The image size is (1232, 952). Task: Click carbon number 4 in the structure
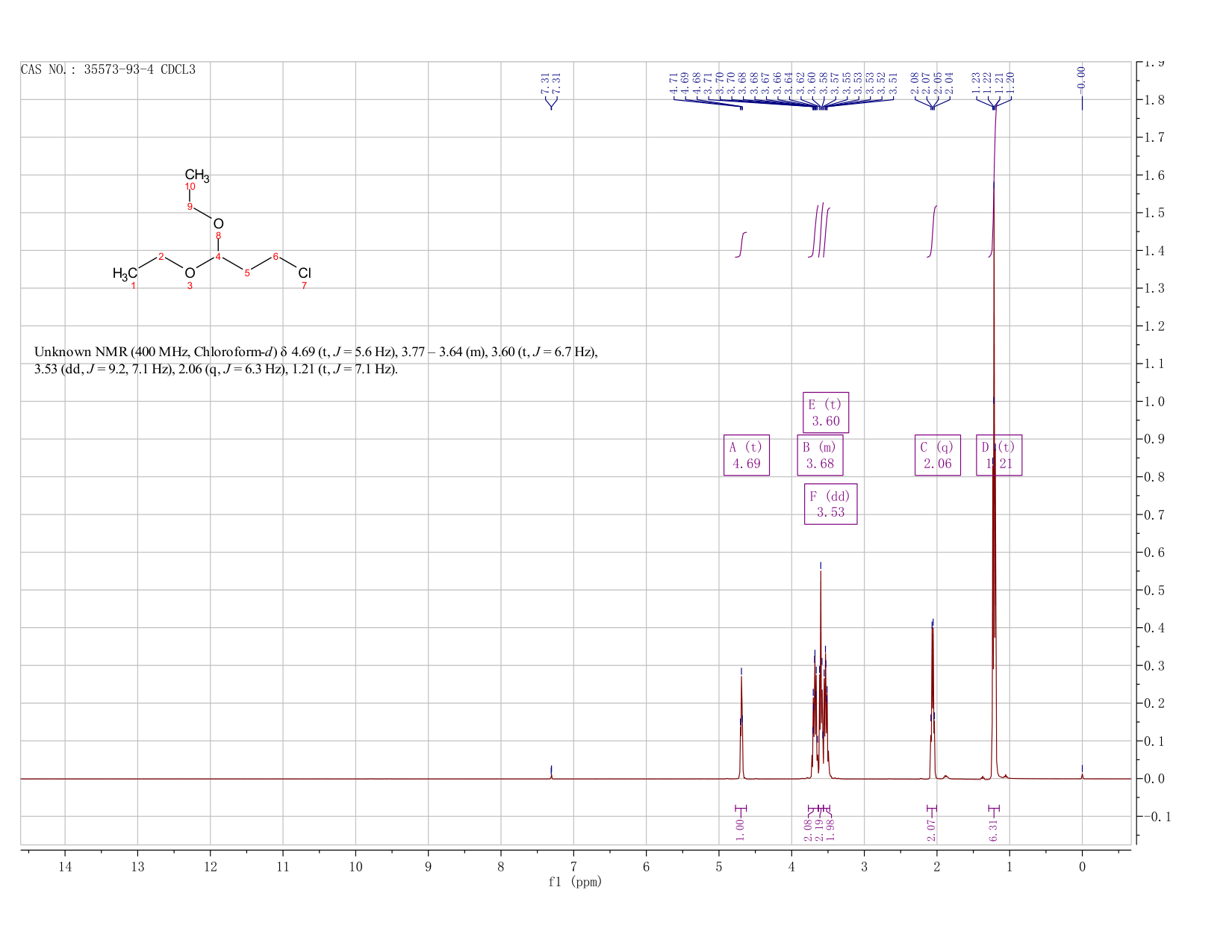[x=218, y=258]
